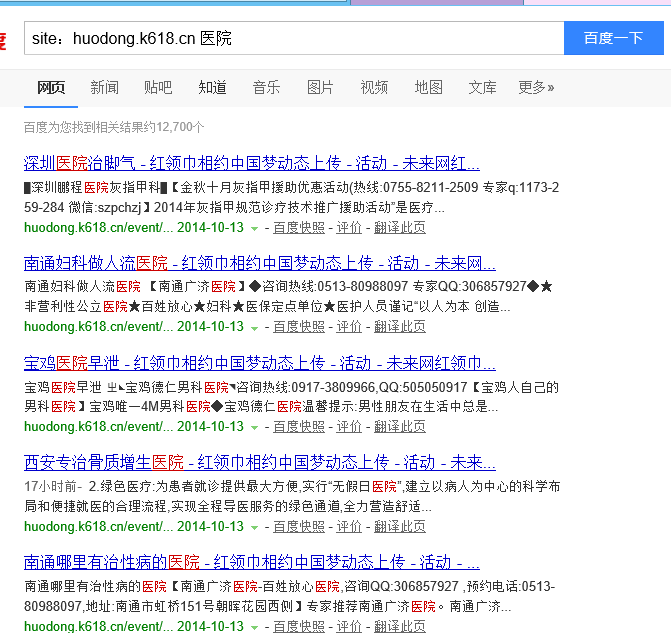Screen dimensions: 671x633
Task: Expand the 更多» menu
Action: [536, 87]
